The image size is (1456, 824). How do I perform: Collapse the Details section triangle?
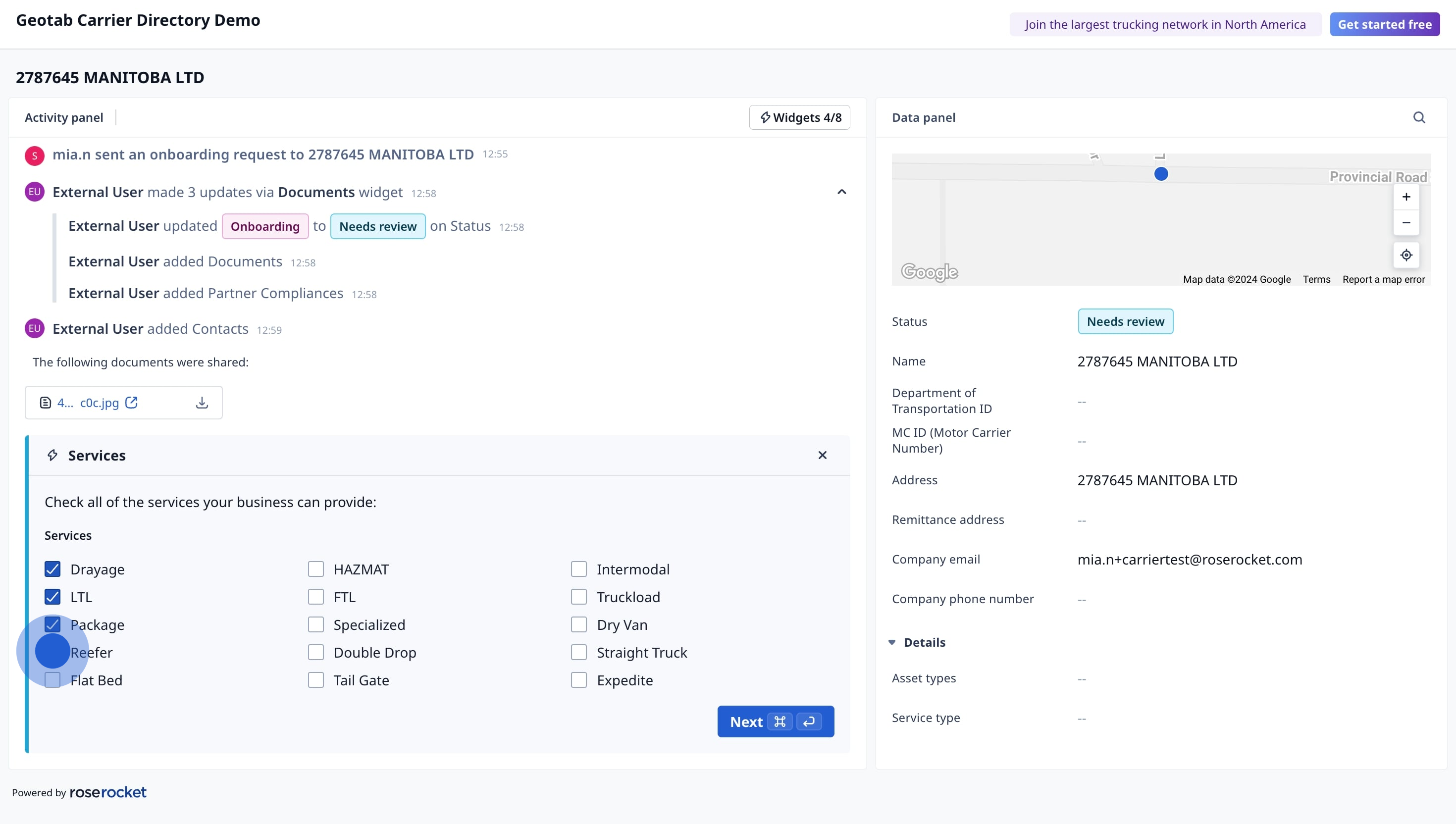pos(892,642)
